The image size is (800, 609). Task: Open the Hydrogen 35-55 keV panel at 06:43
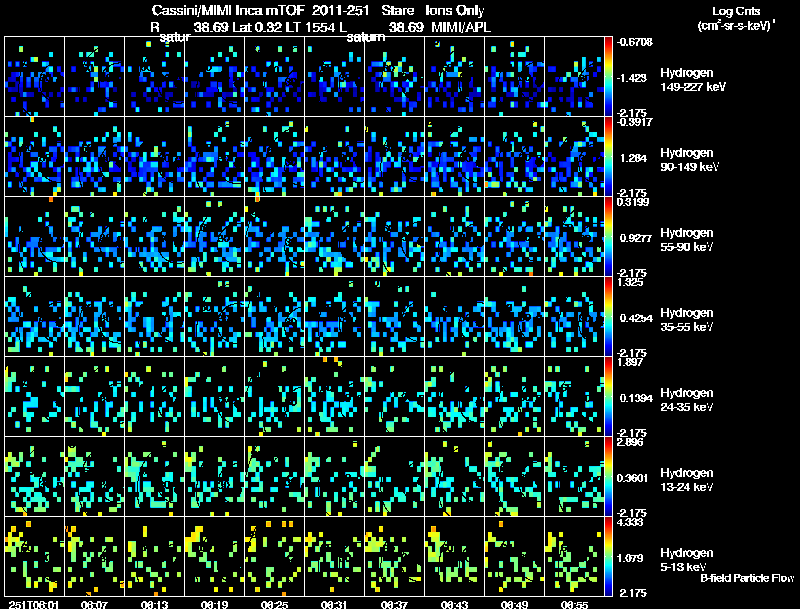click(x=455, y=316)
